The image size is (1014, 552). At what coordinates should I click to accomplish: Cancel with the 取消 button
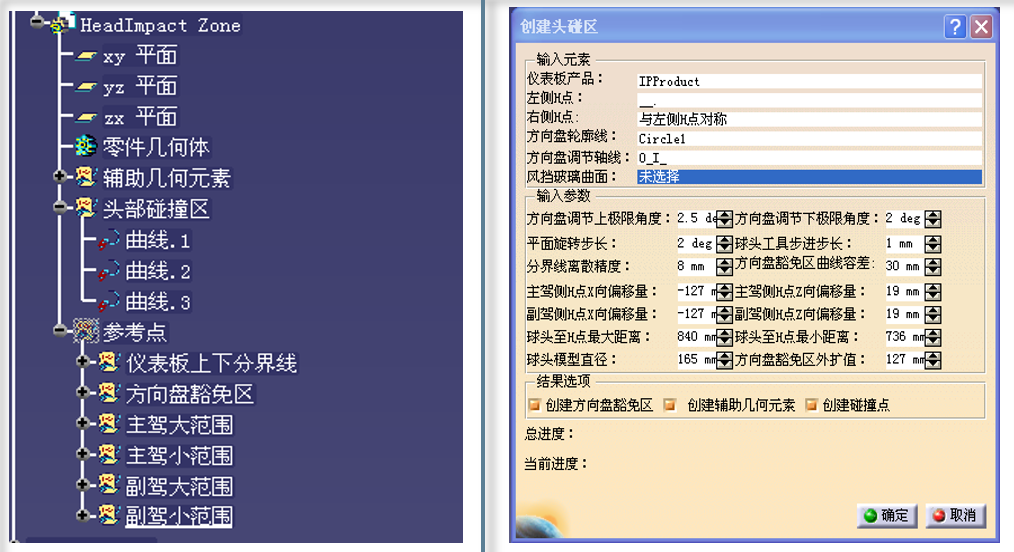pyautogui.click(x=955, y=515)
